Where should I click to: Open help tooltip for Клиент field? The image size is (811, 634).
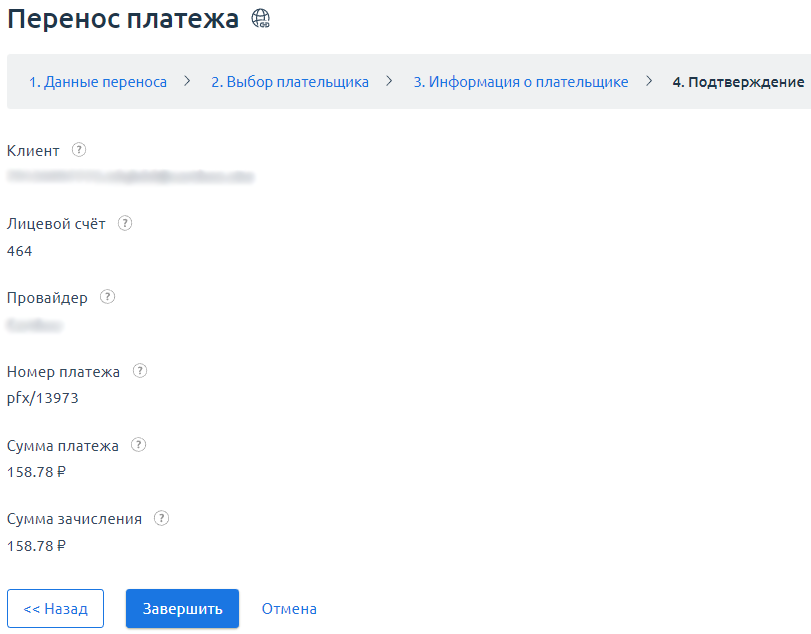(79, 150)
